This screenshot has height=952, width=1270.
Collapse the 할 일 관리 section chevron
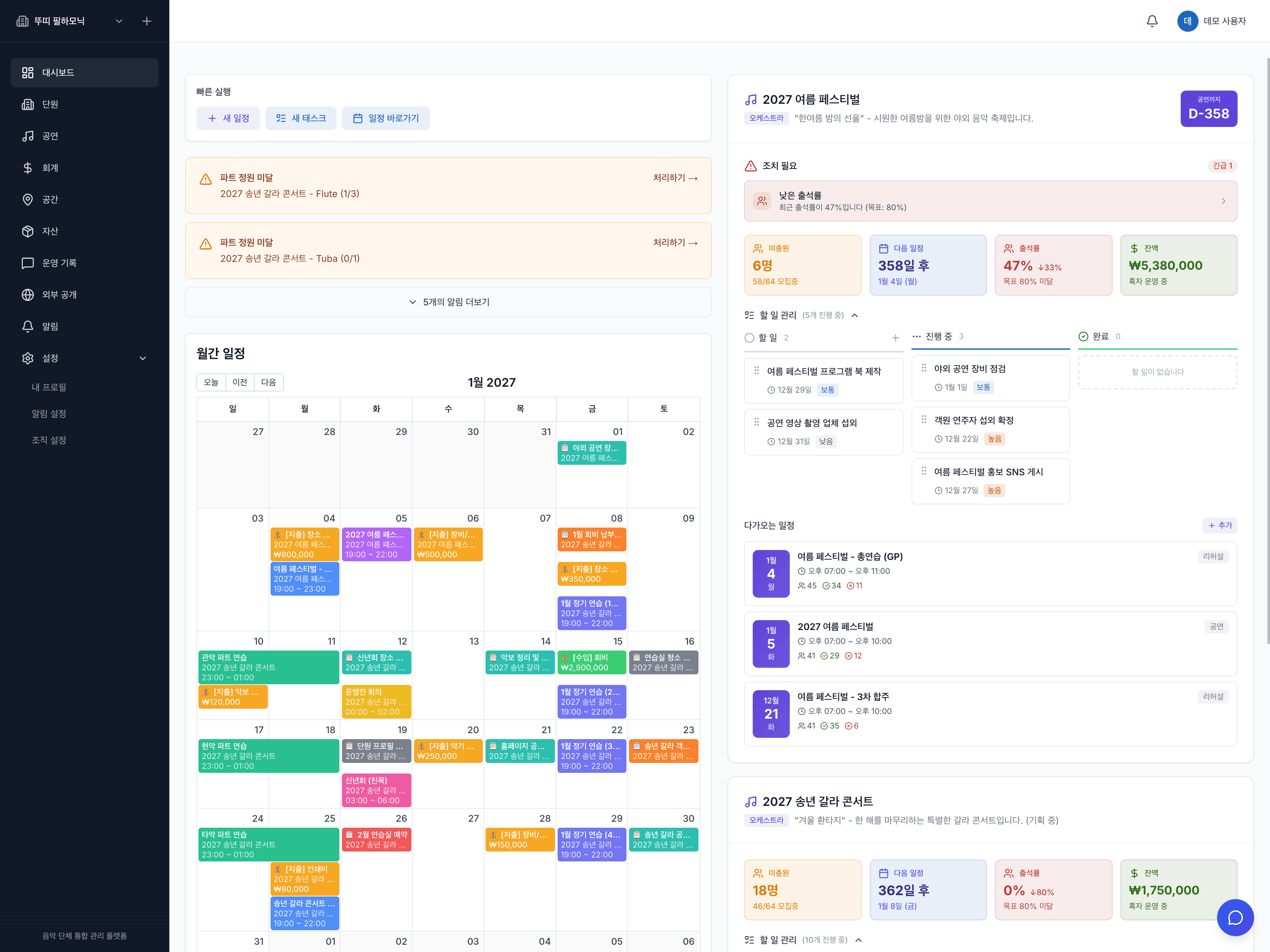(854, 315)
